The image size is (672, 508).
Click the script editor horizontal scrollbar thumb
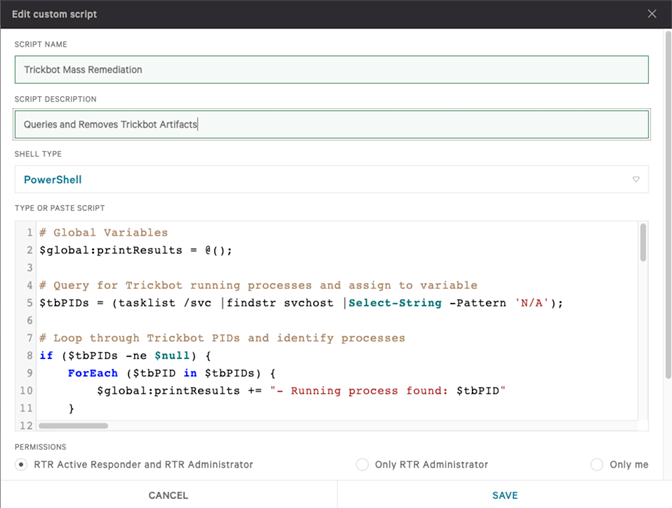pos(73,426)
